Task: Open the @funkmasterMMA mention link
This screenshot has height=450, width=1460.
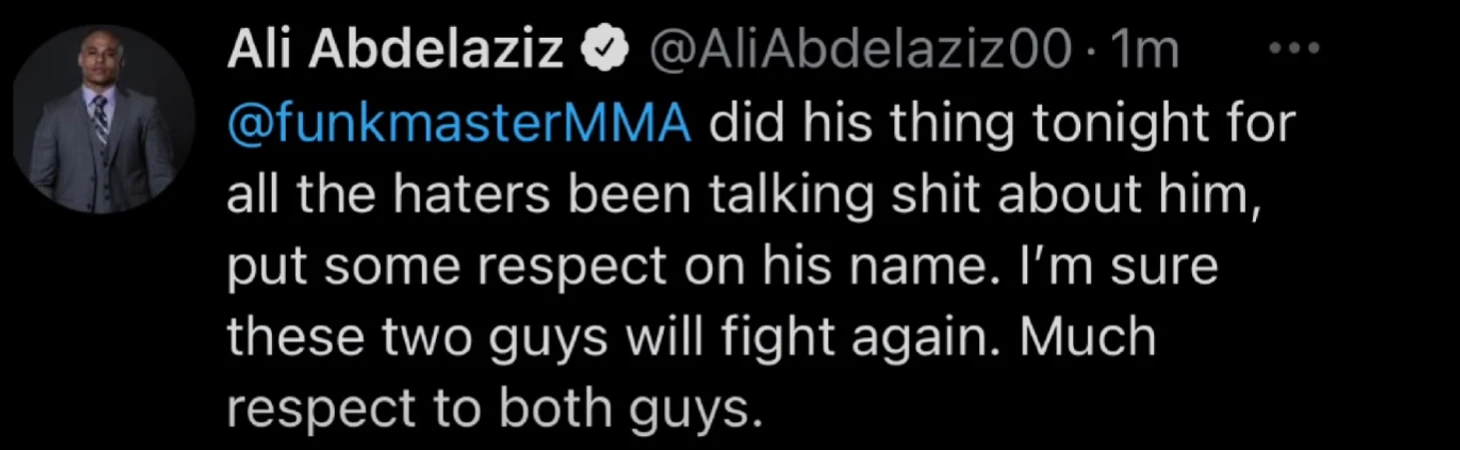Action: click(460, 124)
